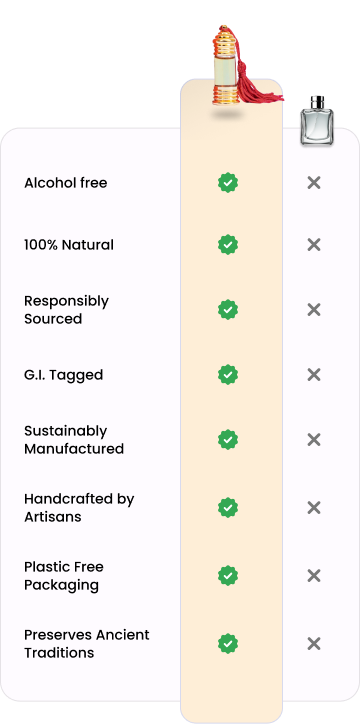This screenshot has width=360, height=724.
Task: Click the Handcrafted by Artisans text
Action: click(79, 507)
